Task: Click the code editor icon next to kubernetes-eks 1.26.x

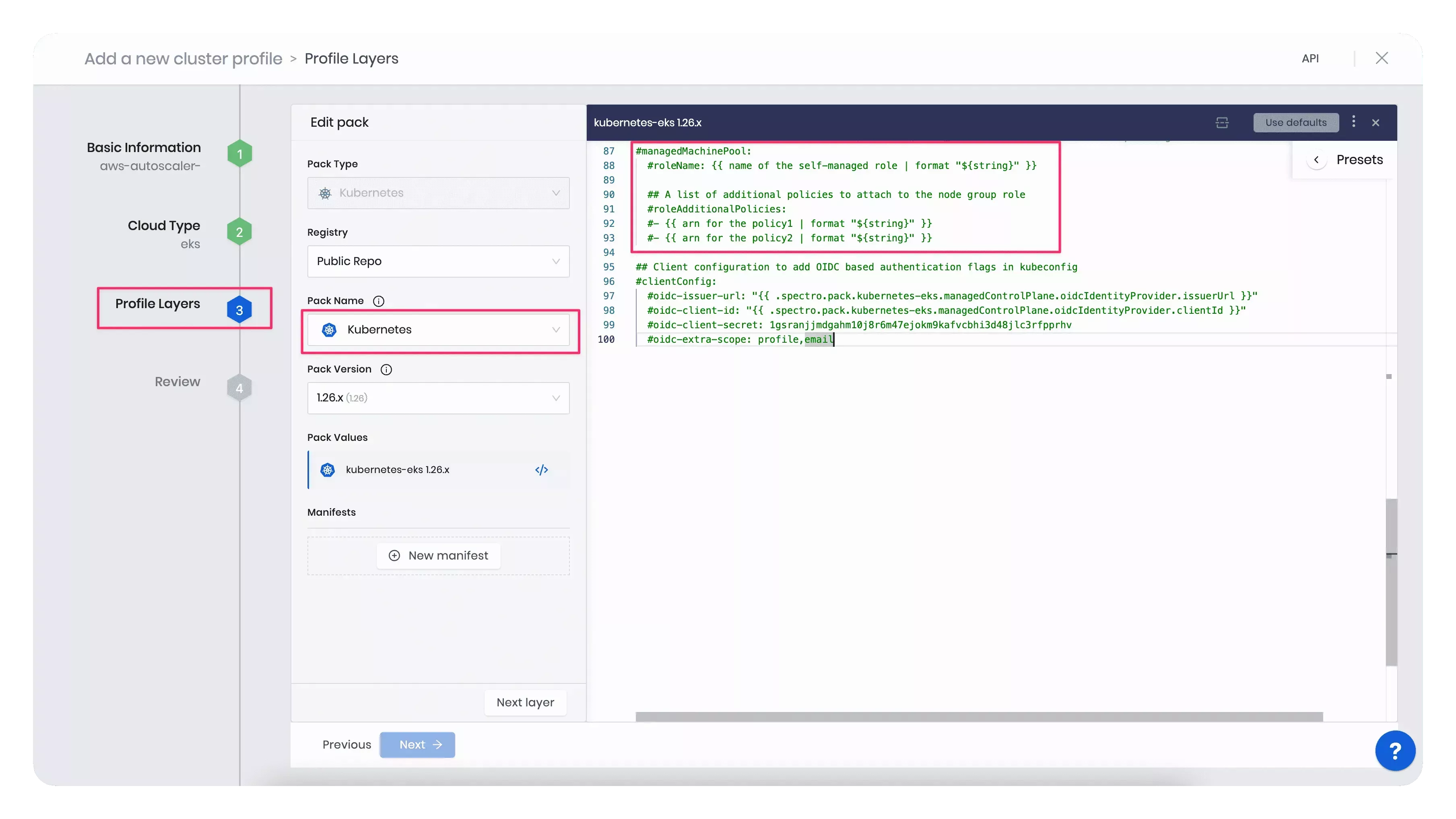Action: [x=541, y=469]
